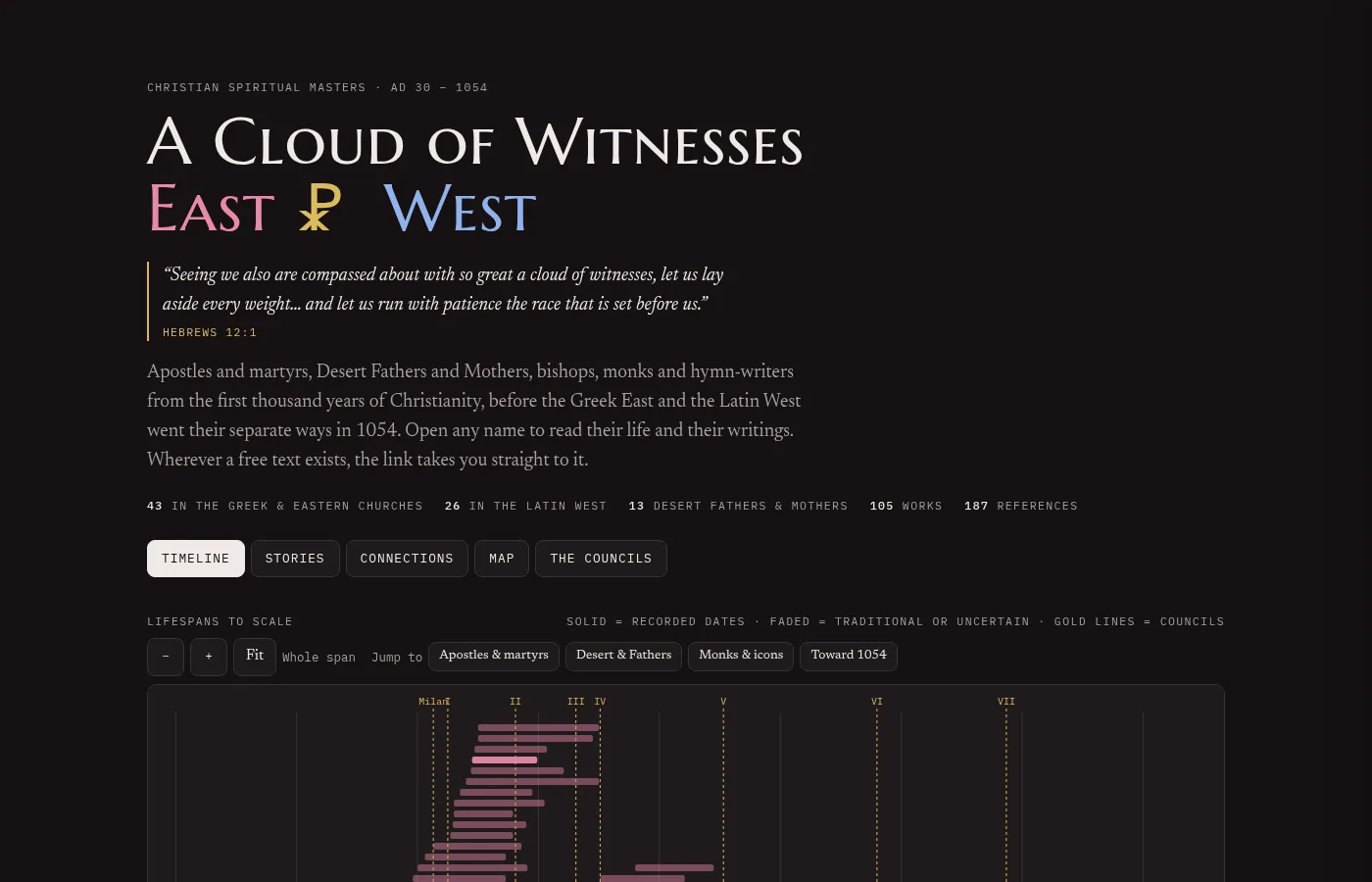Screen dimensions: 1372x882
Task: Click the '187 References' stat
Action: (x=1021, y=507)
